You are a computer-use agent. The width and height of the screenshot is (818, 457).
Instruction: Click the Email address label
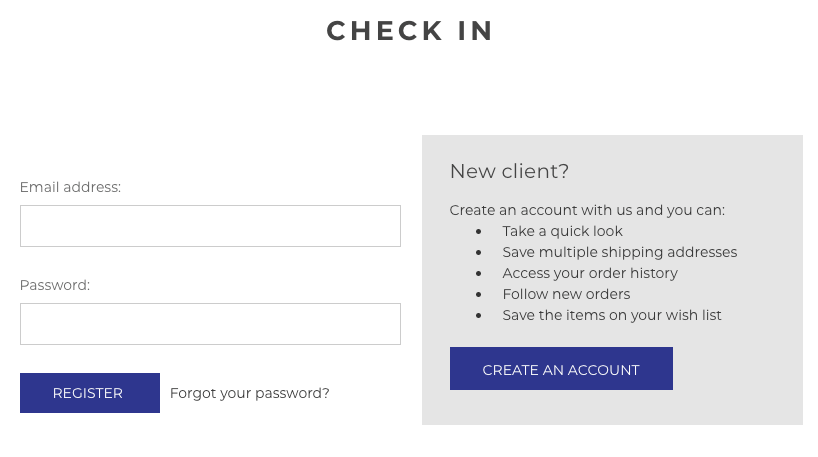[70, 187]
